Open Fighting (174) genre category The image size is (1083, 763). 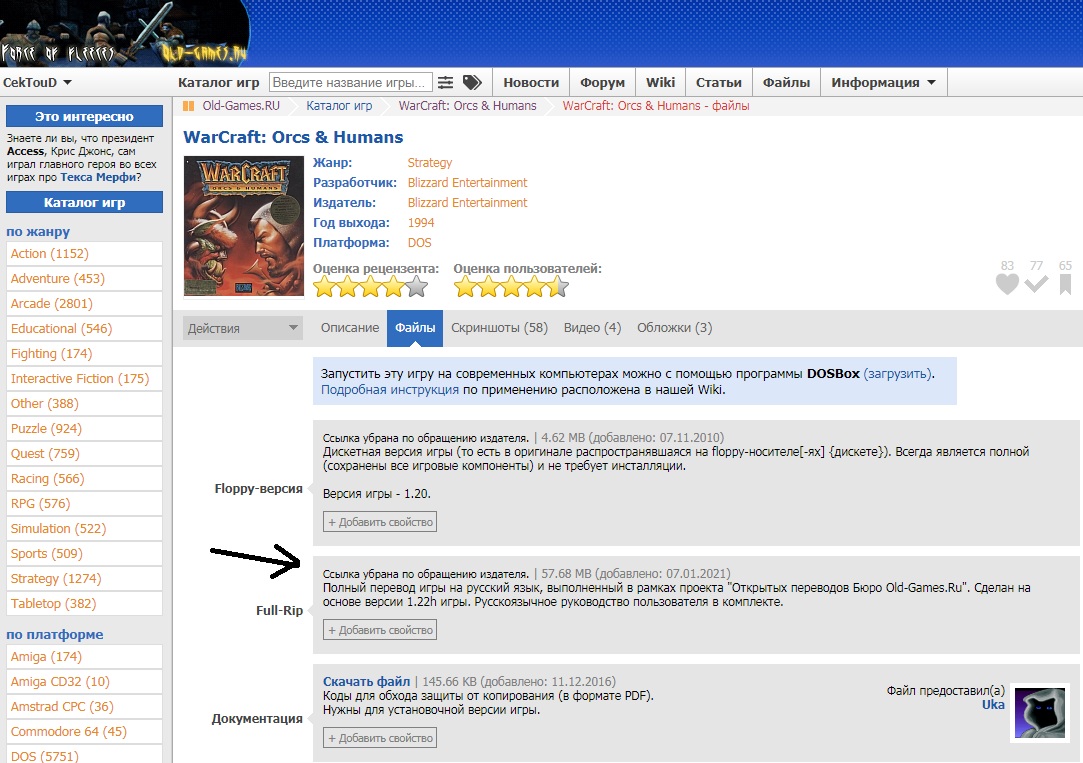84,354
